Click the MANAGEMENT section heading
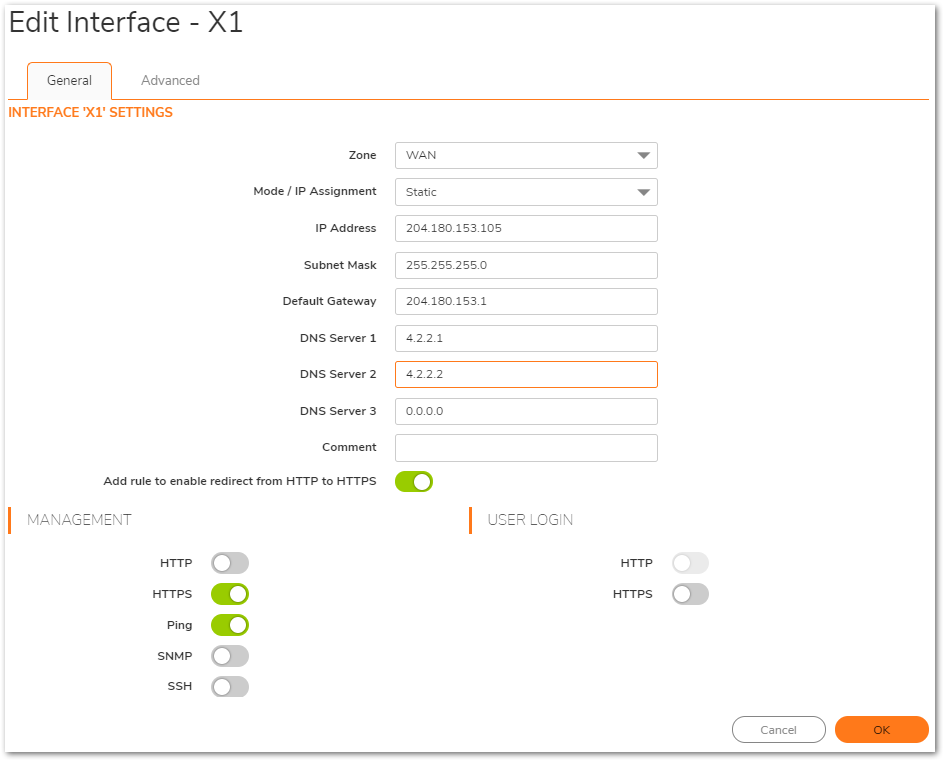The width and height of the screenshot is (944, 761). tap(79, 520)
